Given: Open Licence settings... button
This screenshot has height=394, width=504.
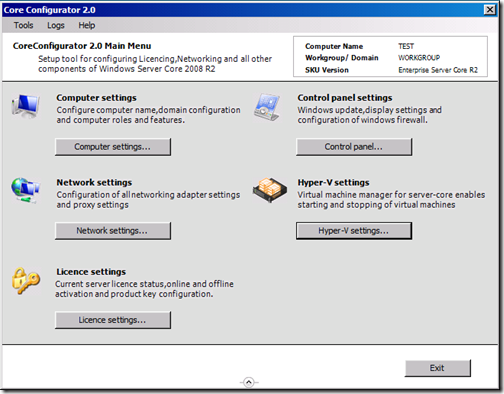Looking at the screenshot, I should point(113,320).
